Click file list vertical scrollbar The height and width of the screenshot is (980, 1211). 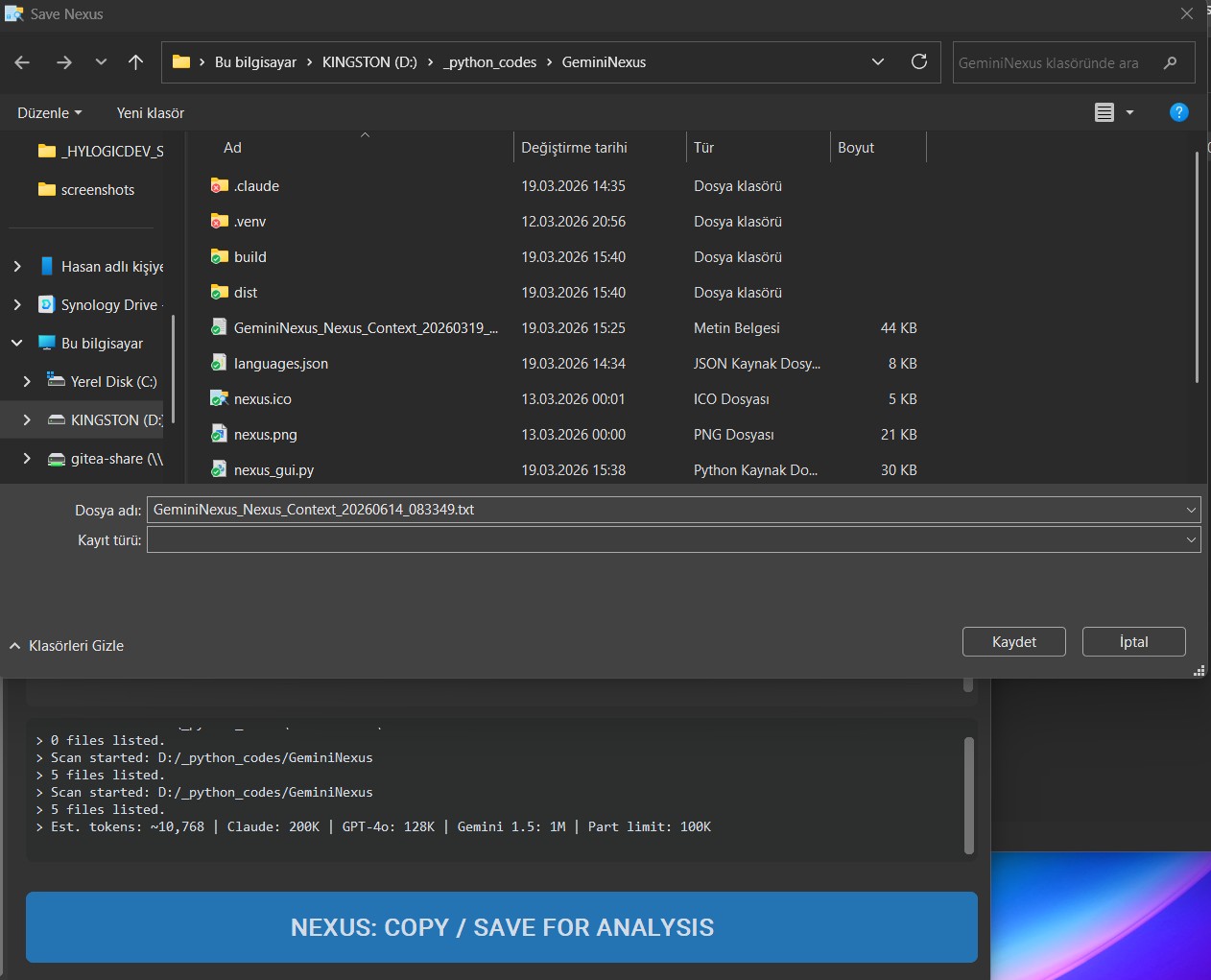[x=1197, y=269]
